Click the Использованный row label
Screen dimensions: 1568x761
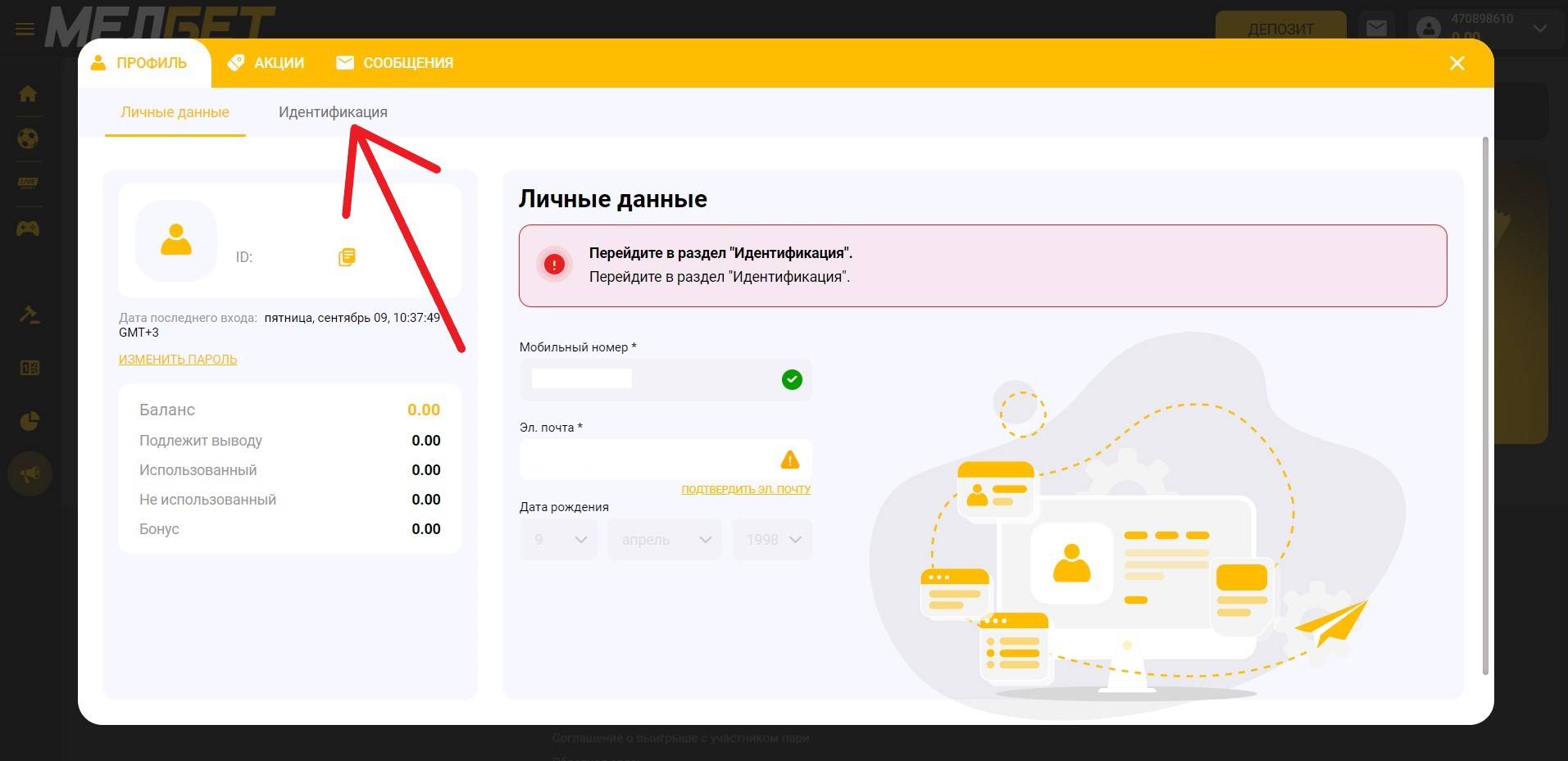(x=198, y=470)
